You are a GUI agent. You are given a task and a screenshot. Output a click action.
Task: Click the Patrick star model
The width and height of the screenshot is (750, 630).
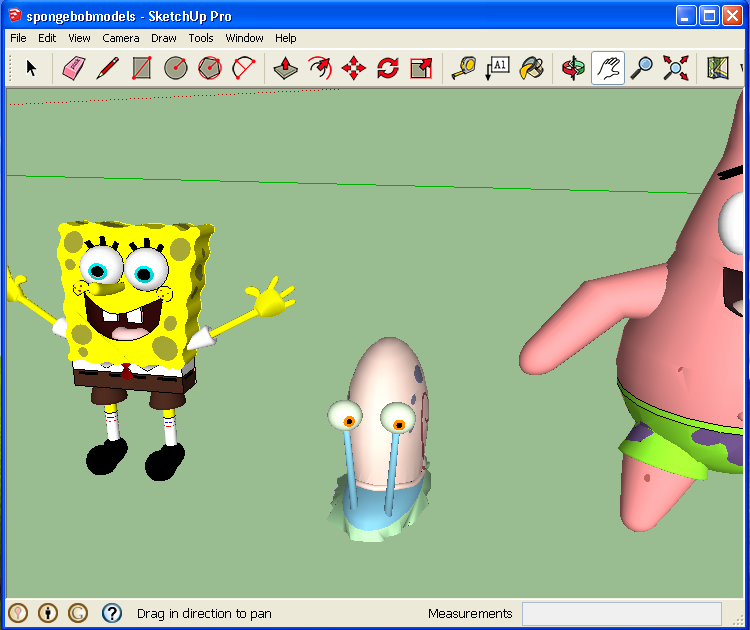coord(670,344)
